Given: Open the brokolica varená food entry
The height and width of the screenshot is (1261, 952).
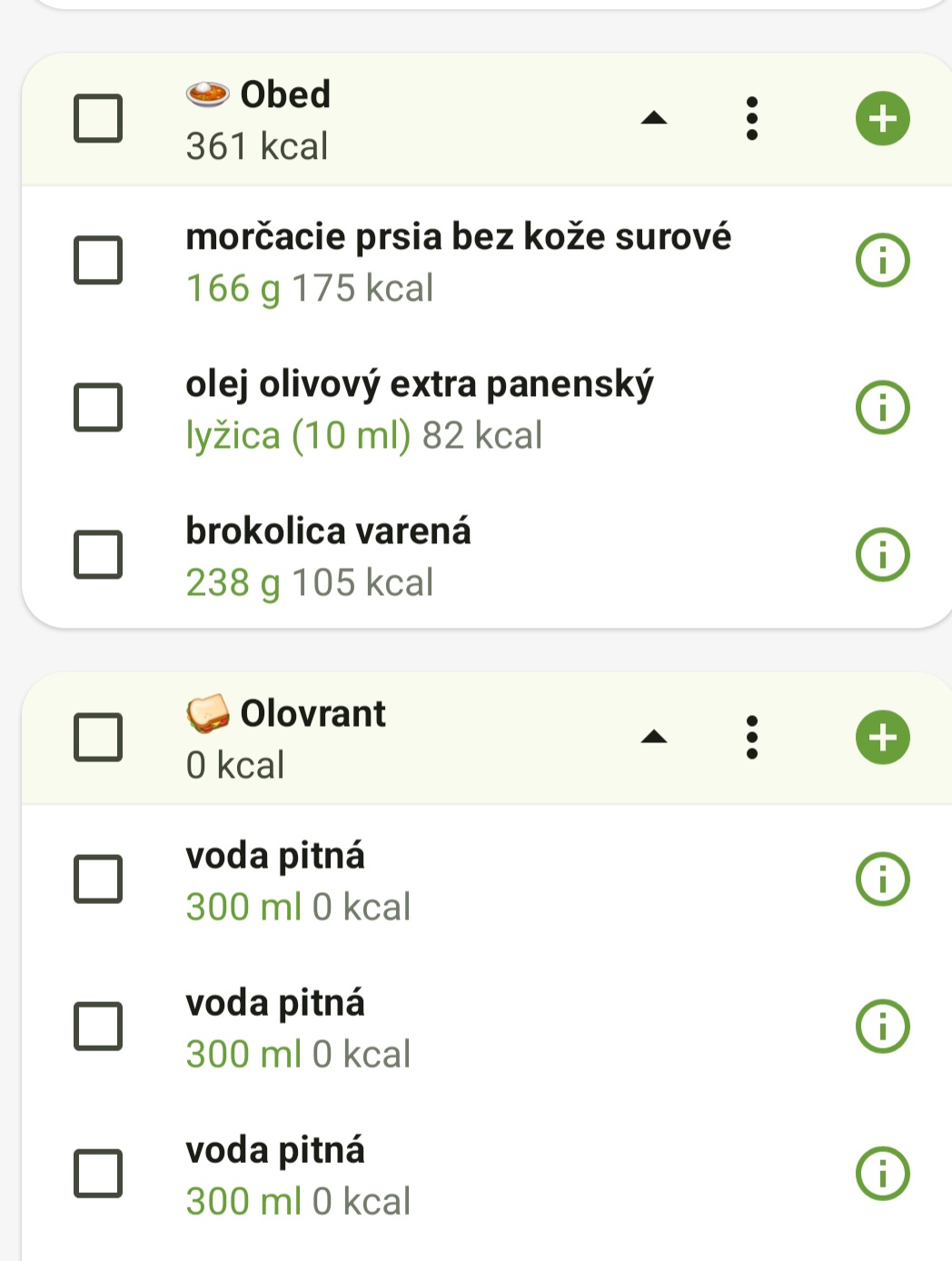Looking at the screenshot, I should (328, 554).
